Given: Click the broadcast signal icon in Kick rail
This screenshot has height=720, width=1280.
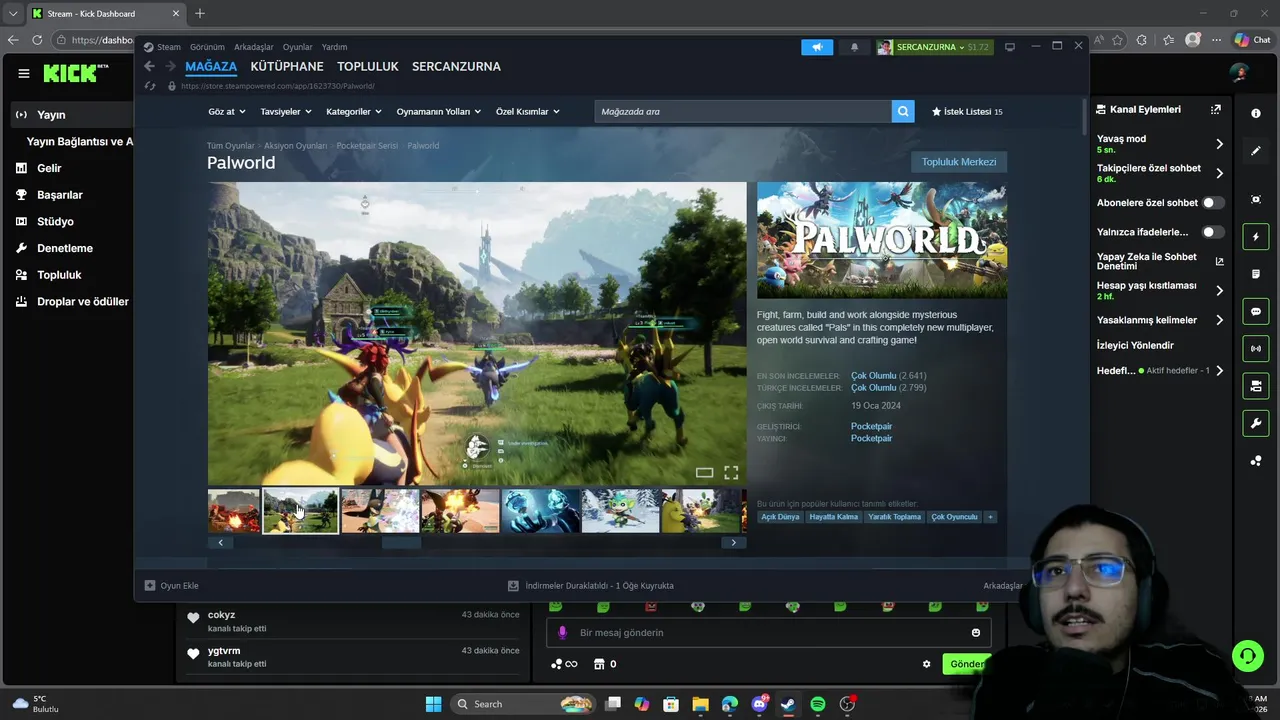Looking at the screenshot, I should (x=1256, y=349).
